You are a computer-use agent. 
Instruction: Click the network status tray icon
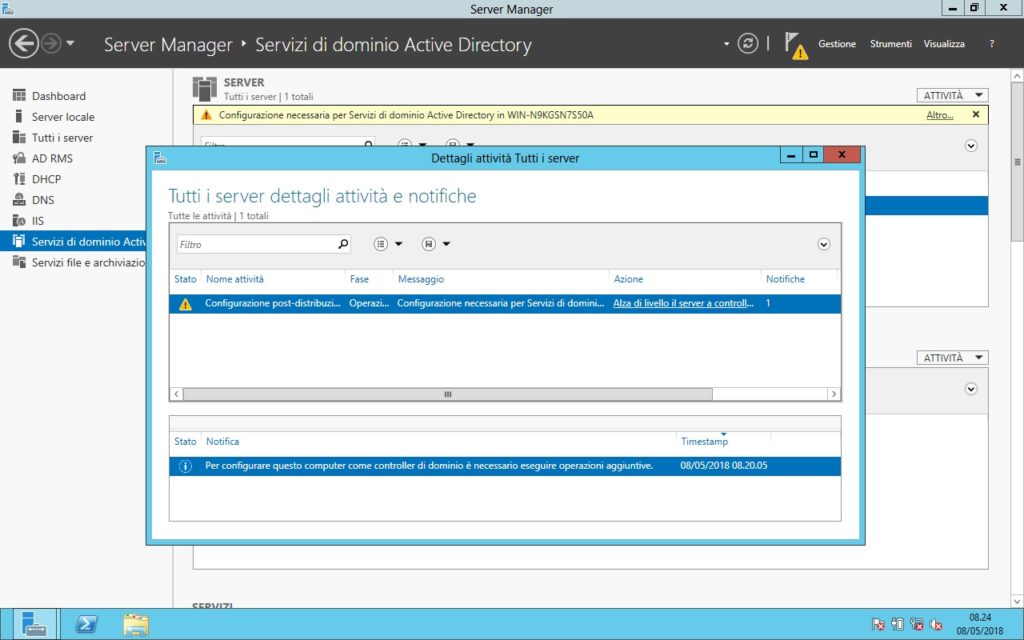[917, 624]
